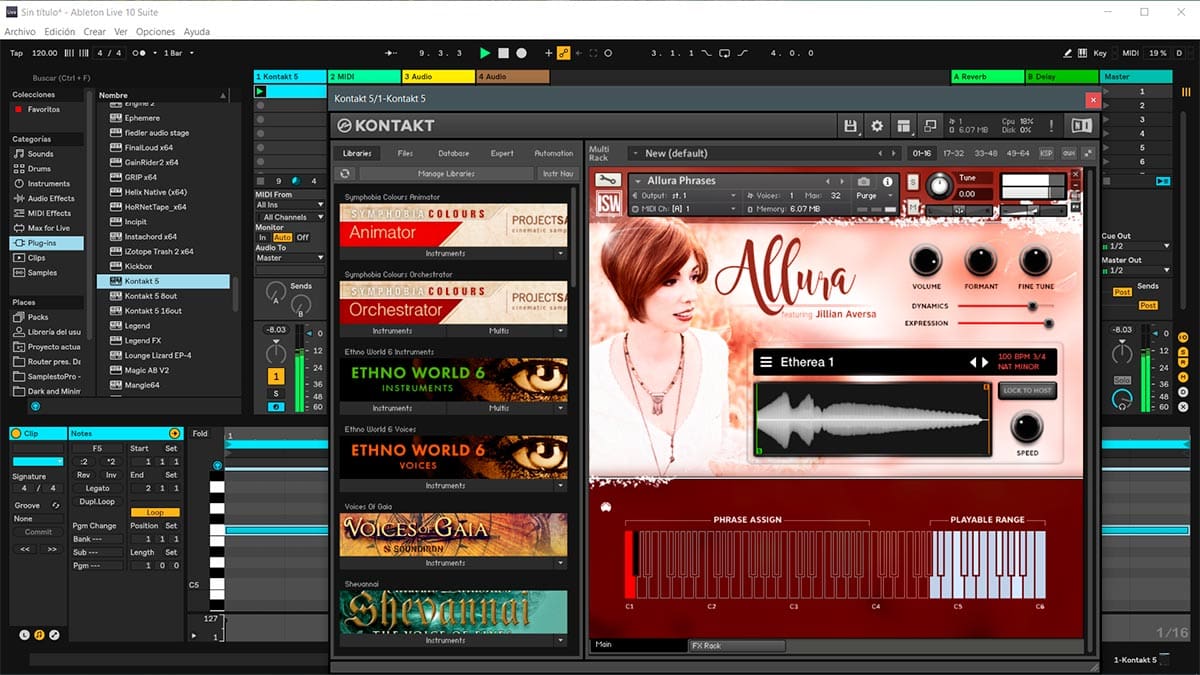Click Kontakt minimize view icon

[929, 126]
